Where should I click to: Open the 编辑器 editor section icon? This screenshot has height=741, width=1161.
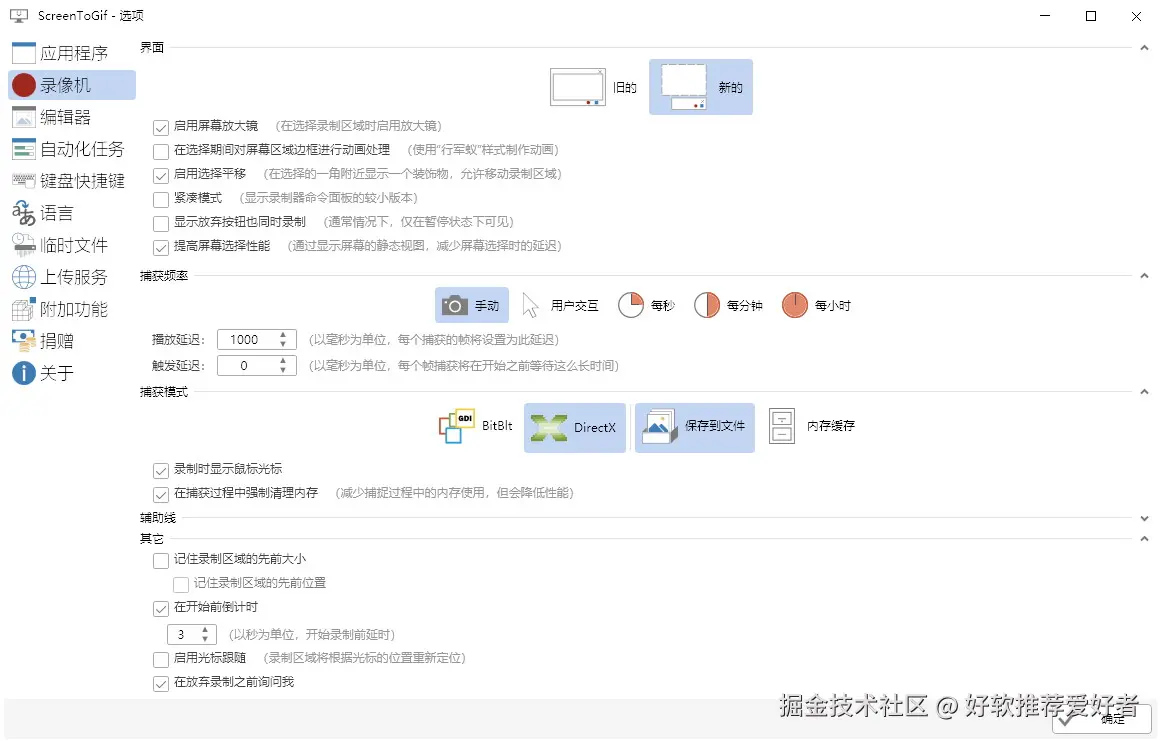(x=24, y=117)
